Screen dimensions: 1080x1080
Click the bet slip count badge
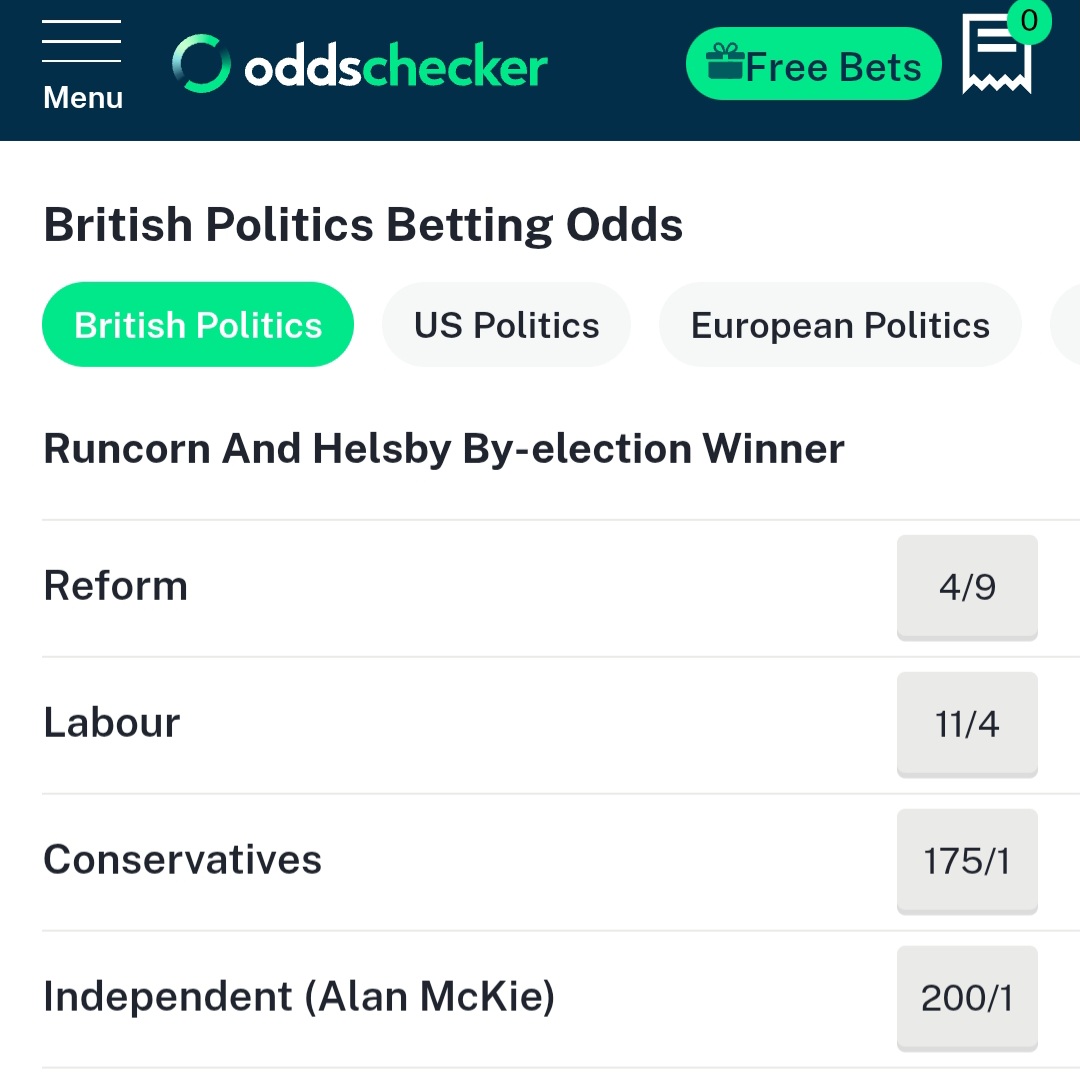pyautogui.click(x=1029, y=21)
